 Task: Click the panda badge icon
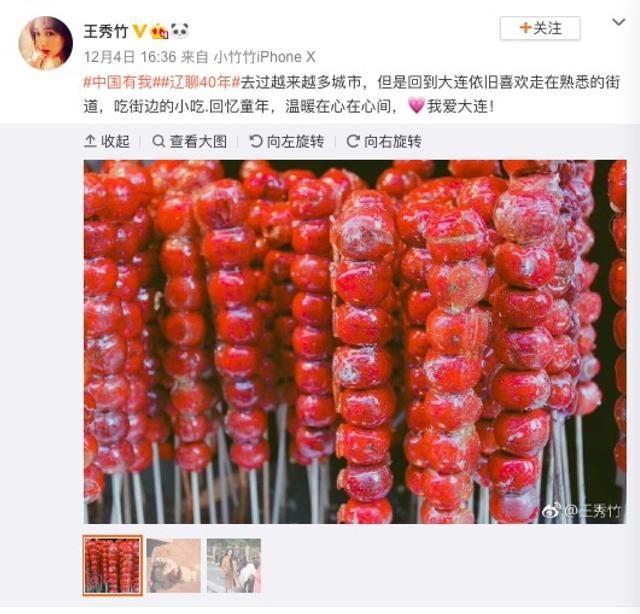(179, 31)
